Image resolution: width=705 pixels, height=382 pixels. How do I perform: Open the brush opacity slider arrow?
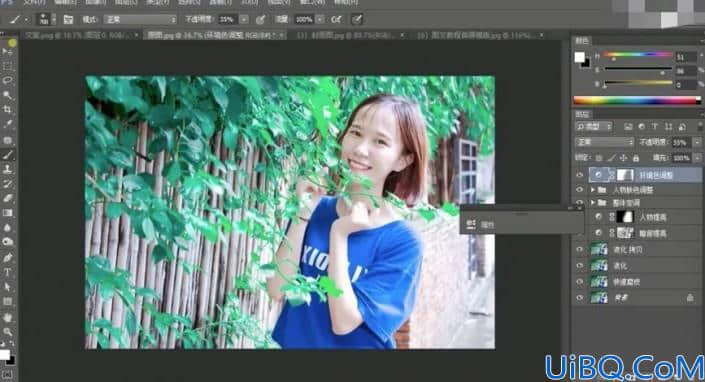244,19
